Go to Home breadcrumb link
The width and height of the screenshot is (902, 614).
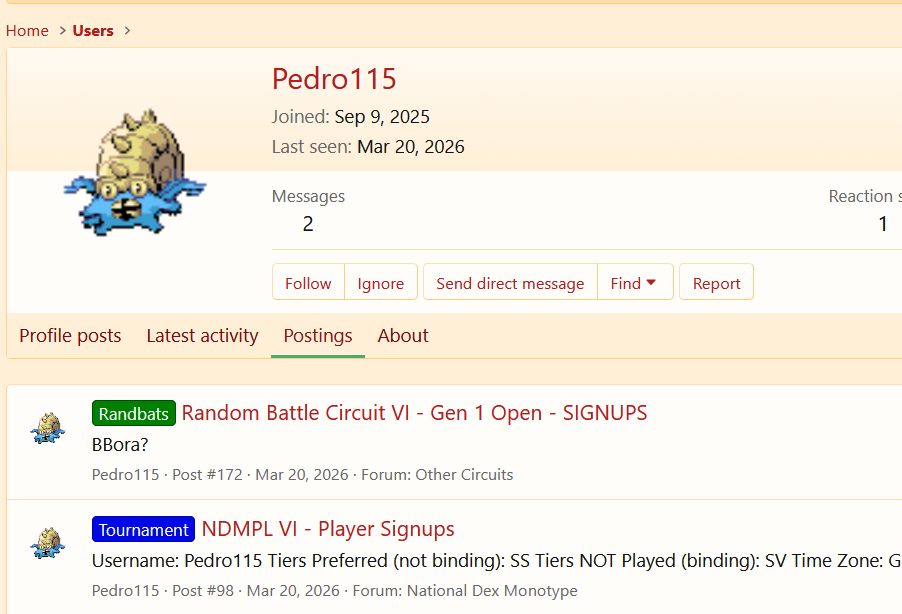click(27, 31)
